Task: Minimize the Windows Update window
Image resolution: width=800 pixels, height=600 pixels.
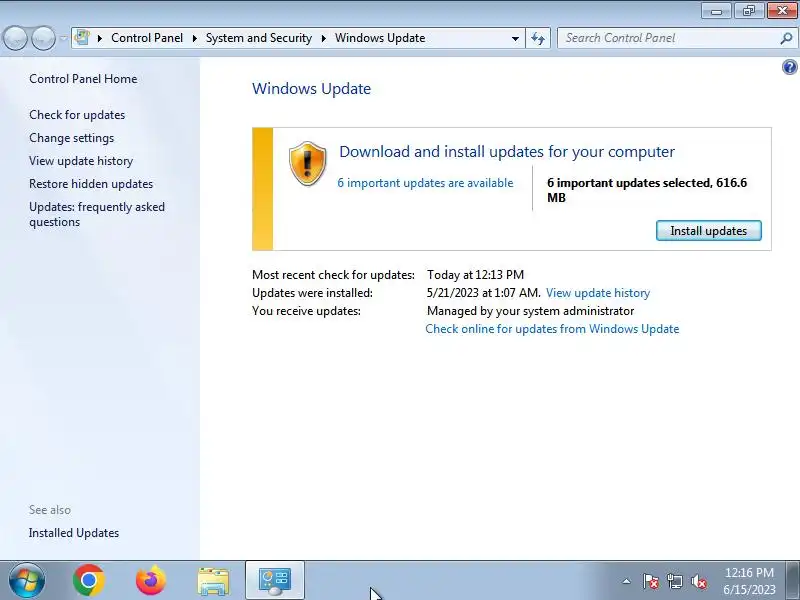Action: [x=717, y=10]
